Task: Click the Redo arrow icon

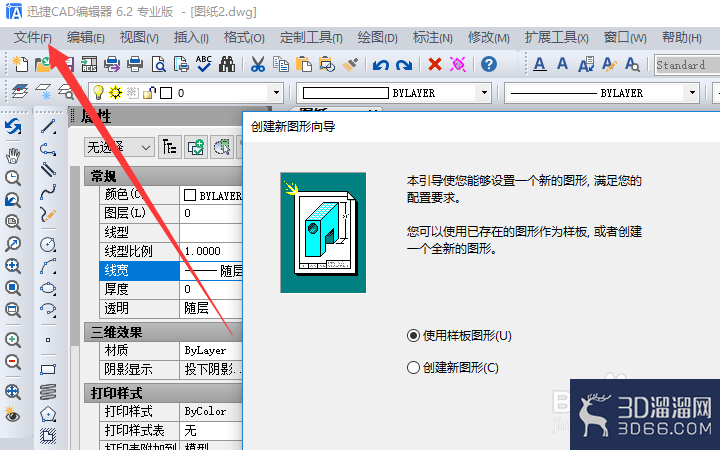Action: pyautogui.click(x=404, y=65)
